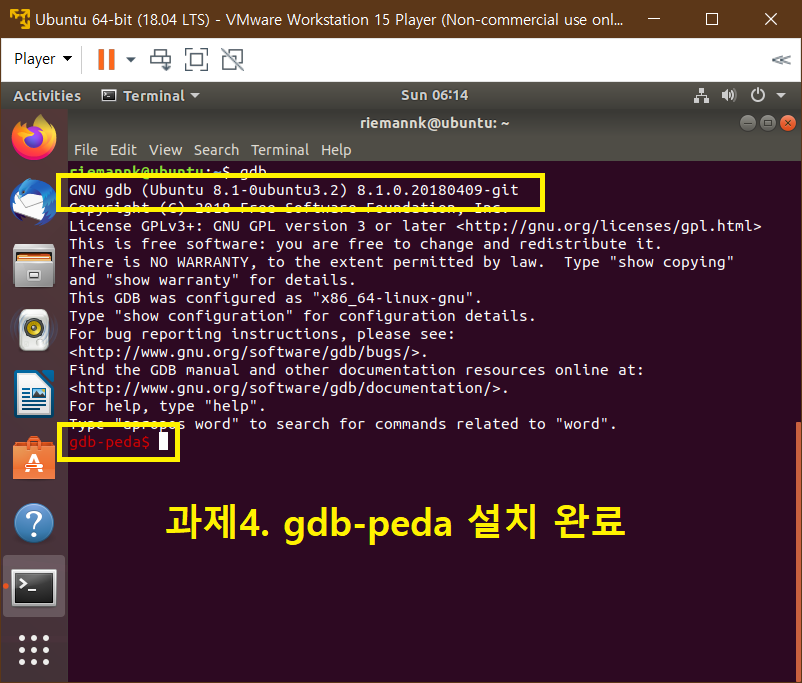Image resolution: width=802 pixels, height=683 pixels.
Task: Open the Help menu in Terminal
Action: pyautogui.click(x=336, y=150)
